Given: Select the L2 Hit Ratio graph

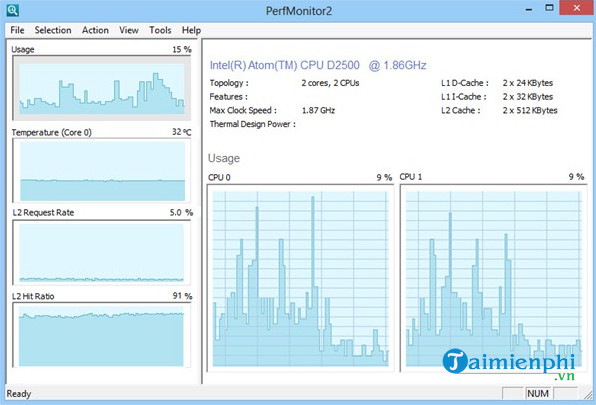Looking at the screenshot, I should coord(101,335).
